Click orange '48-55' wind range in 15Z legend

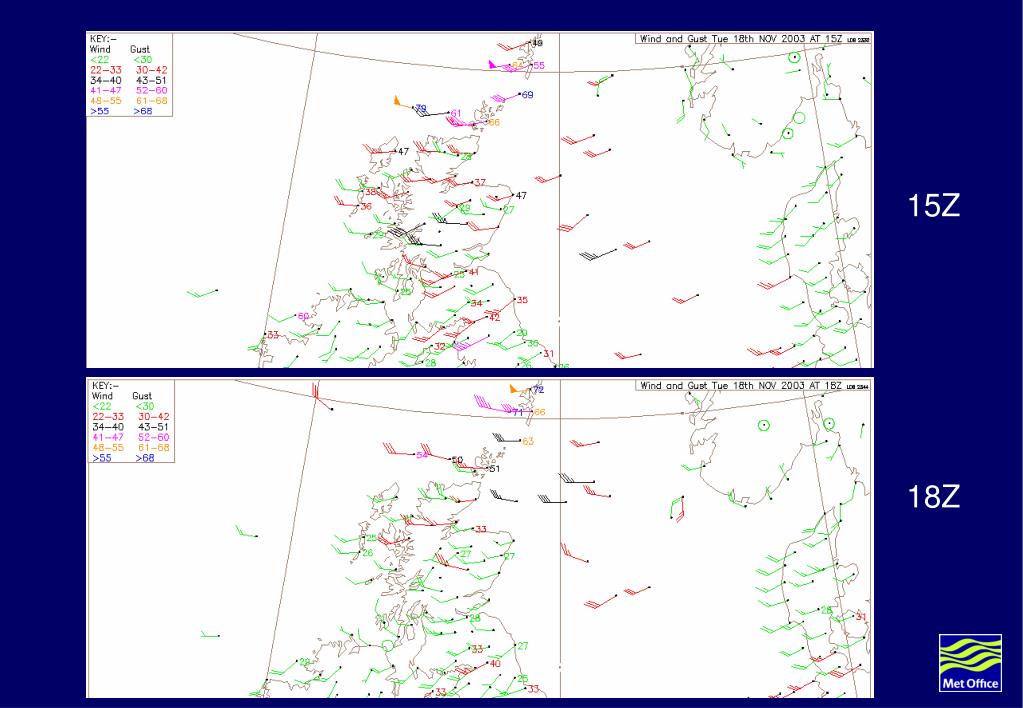point(106,101)
